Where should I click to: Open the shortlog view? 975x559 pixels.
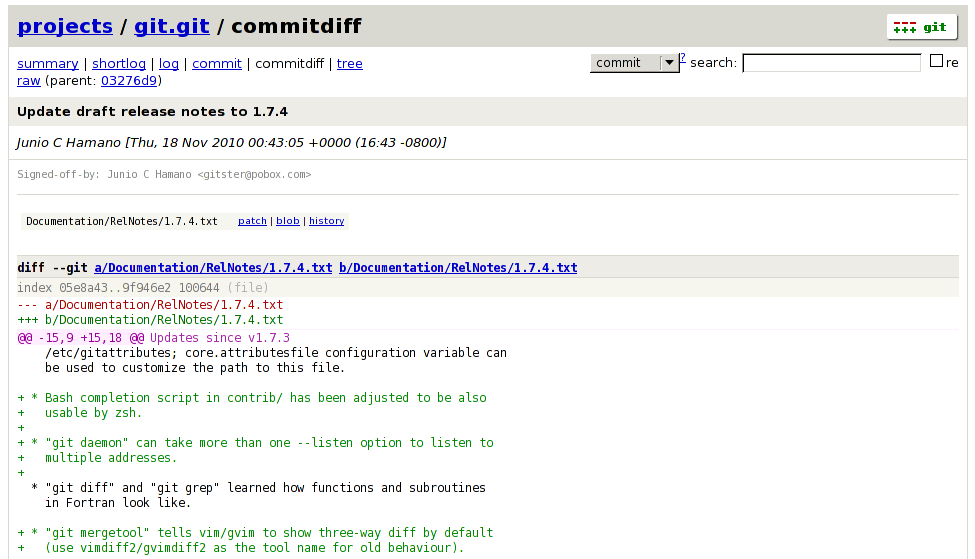point(119,63)
